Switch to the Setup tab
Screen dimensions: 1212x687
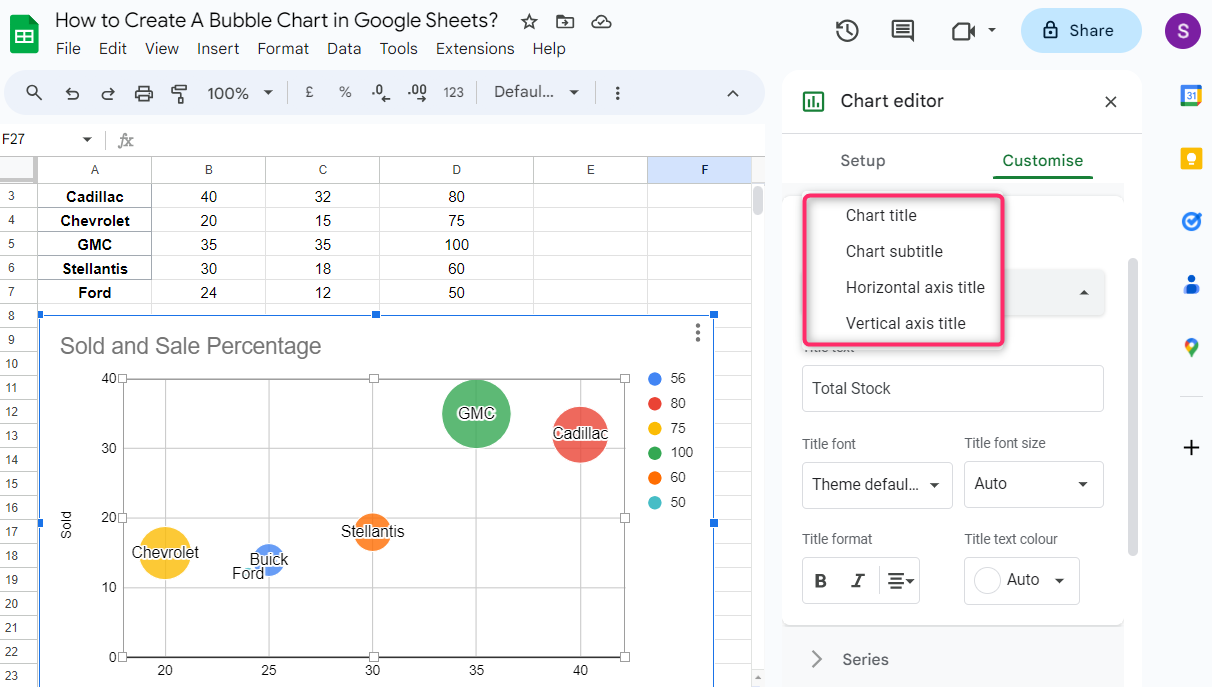click(x=862, y=160)
